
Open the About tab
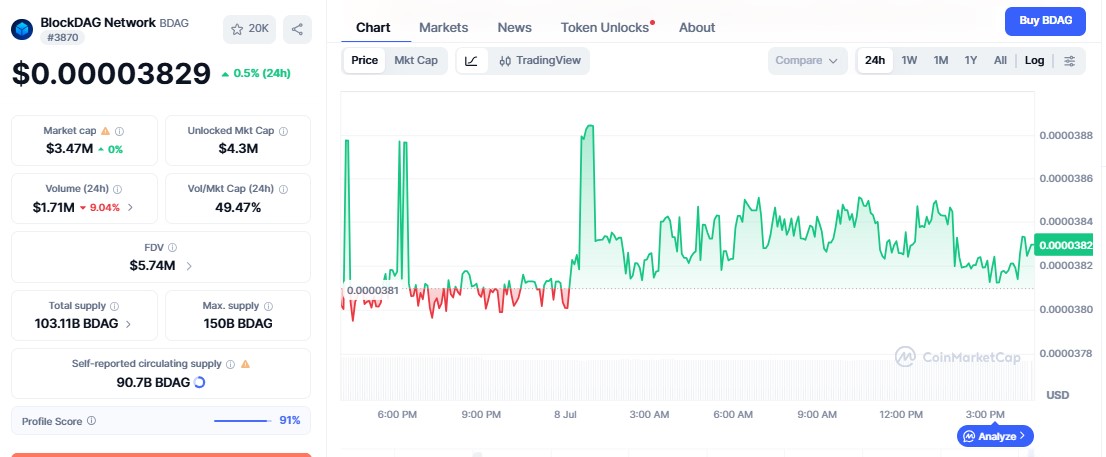coord(697,28)
